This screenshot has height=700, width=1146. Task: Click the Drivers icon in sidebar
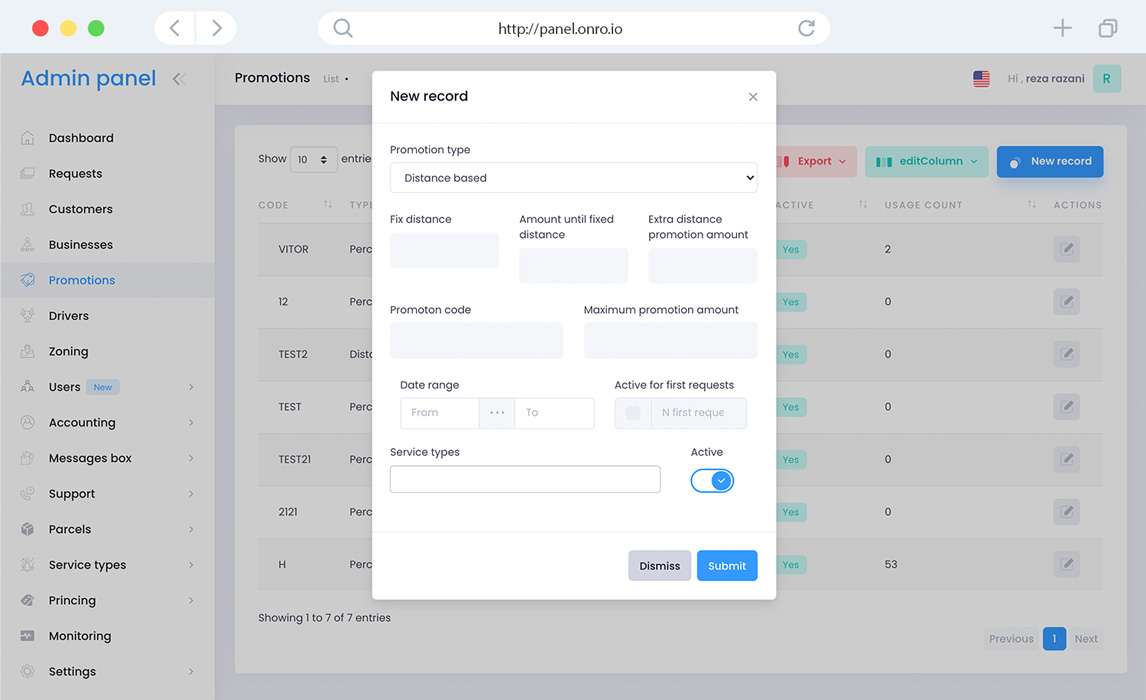pyautogui.click(x=27, y=316)
